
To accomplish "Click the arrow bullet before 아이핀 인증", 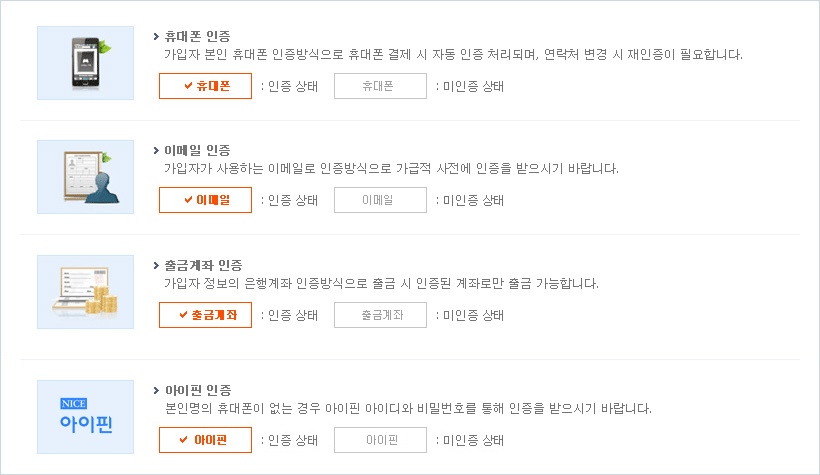I will tap(156, 390).
